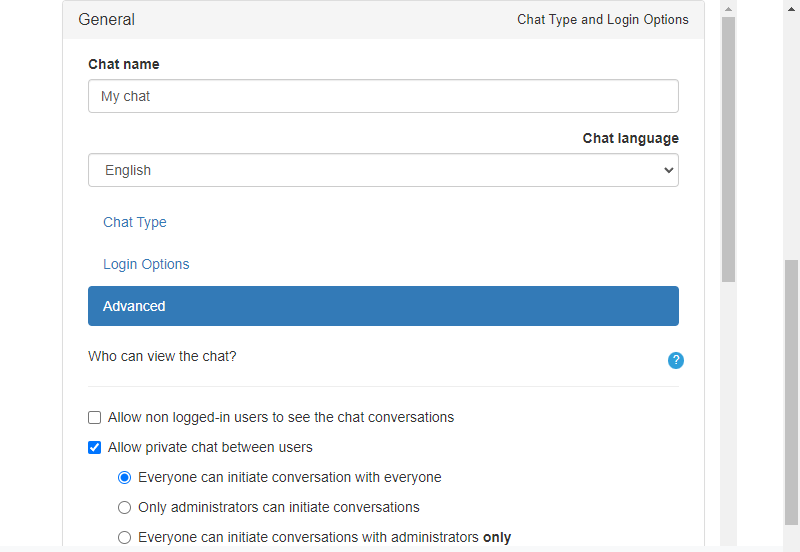Select the Advanced tab
800x552 pixels.
[383, 306]
